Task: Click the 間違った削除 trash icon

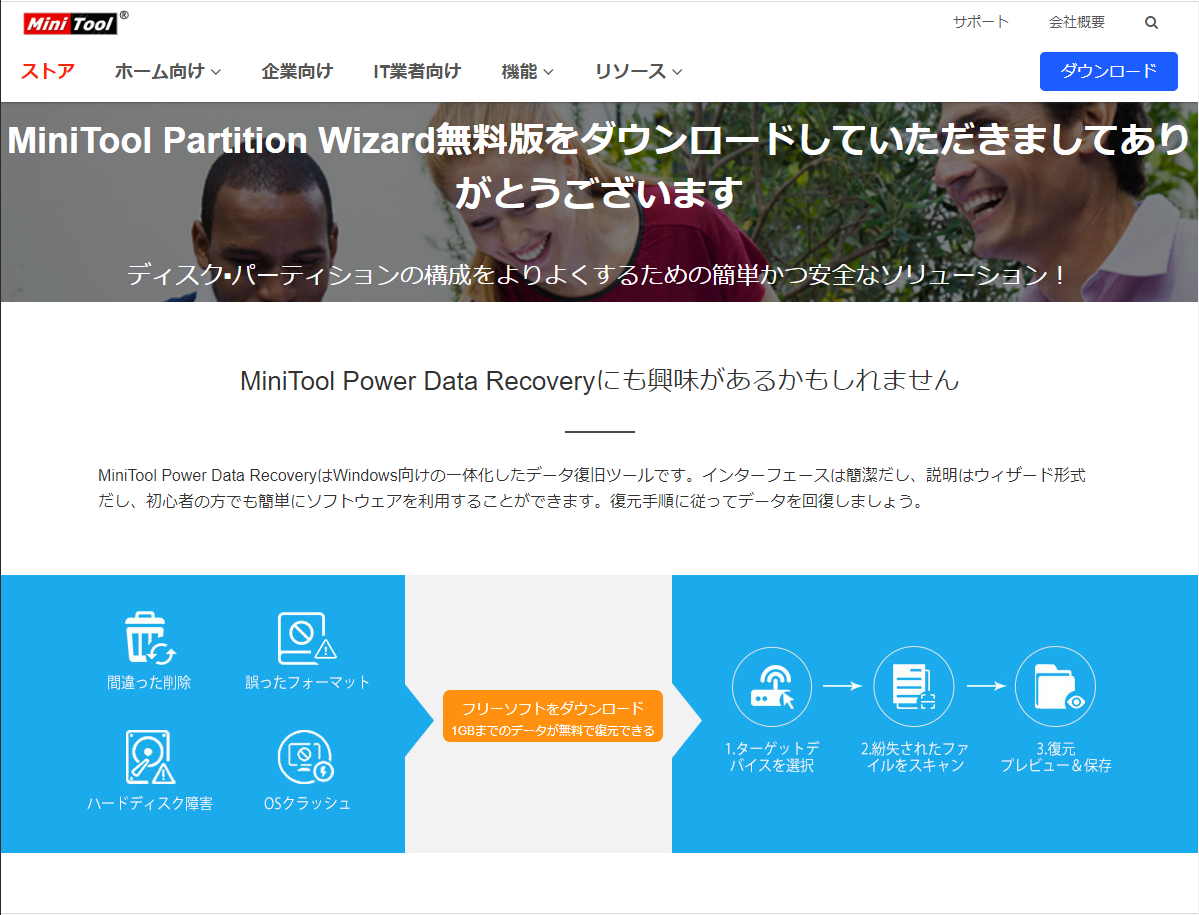Action: 150,638
